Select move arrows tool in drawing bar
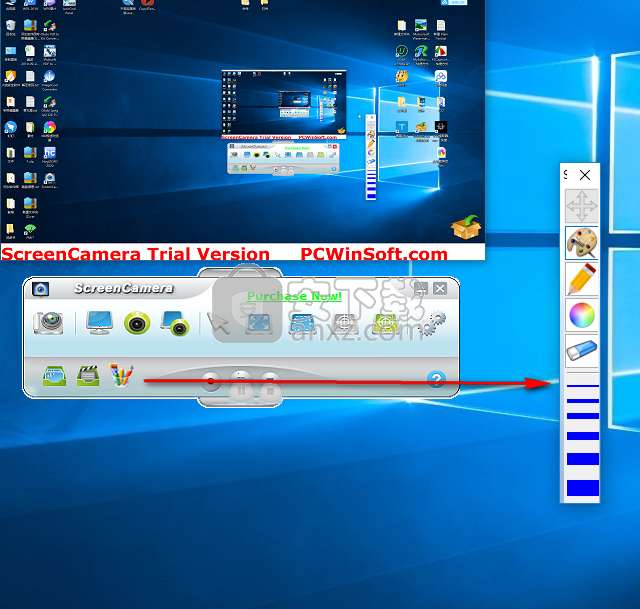This screenshot has width=640, height=609. click(x=582, y=206)
